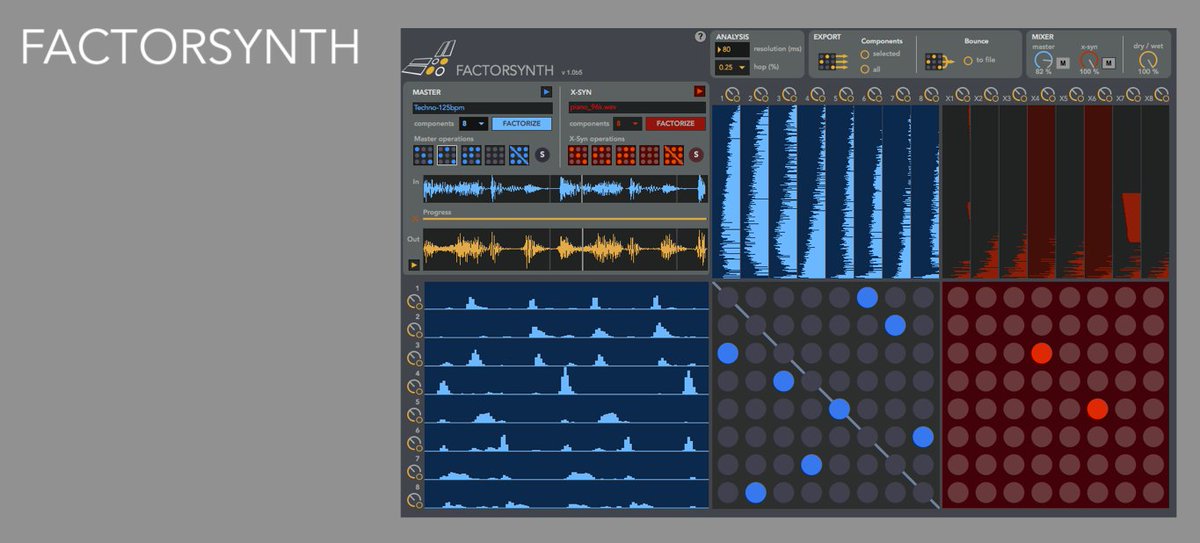Toggle the lit blue dot in matrix row 6
The height and width of the screenshot is (543, 1200).
click(x=923, y=437)
